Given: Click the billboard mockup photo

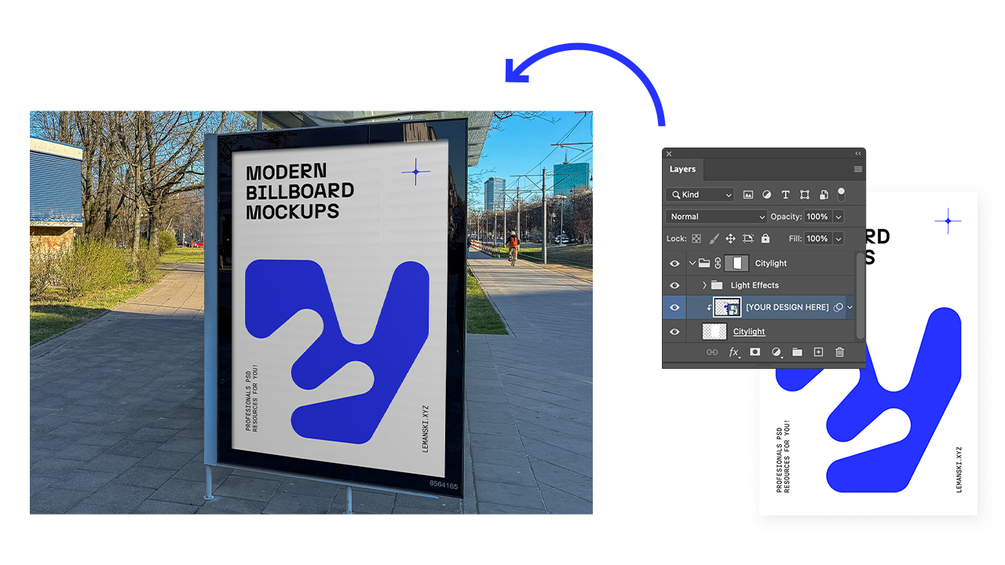Looking at the screenshot, I should coord(311,313).
